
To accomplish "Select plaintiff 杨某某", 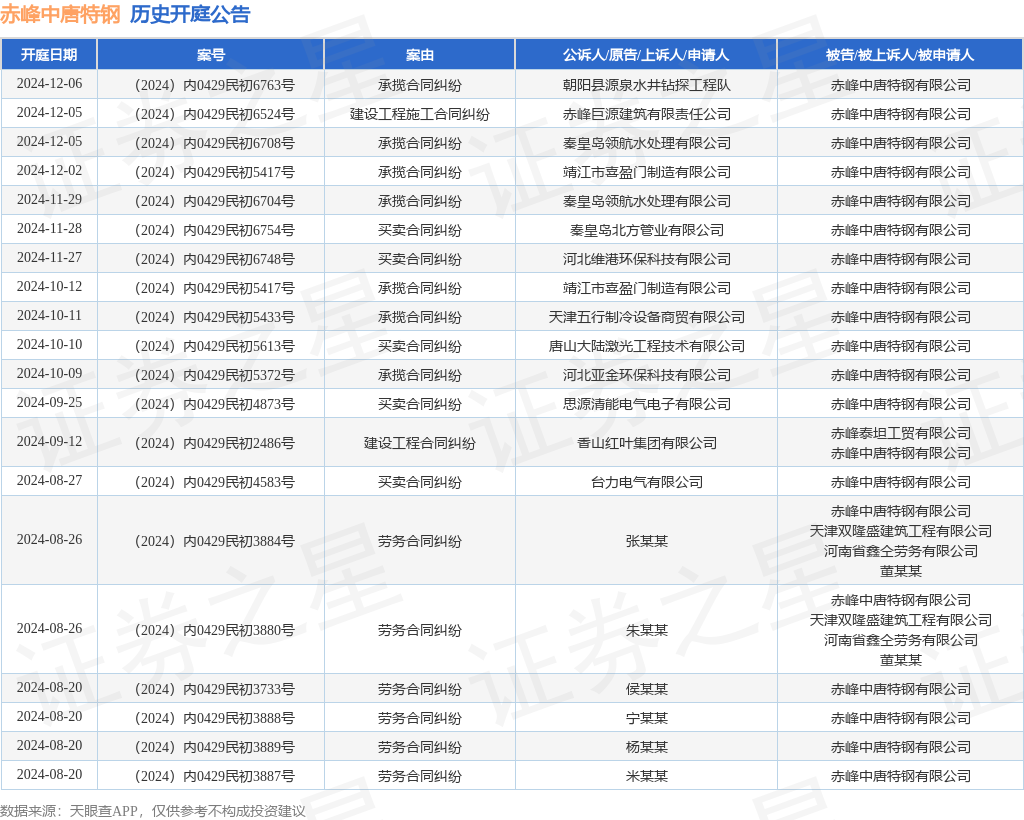I will tap(647, 747).
